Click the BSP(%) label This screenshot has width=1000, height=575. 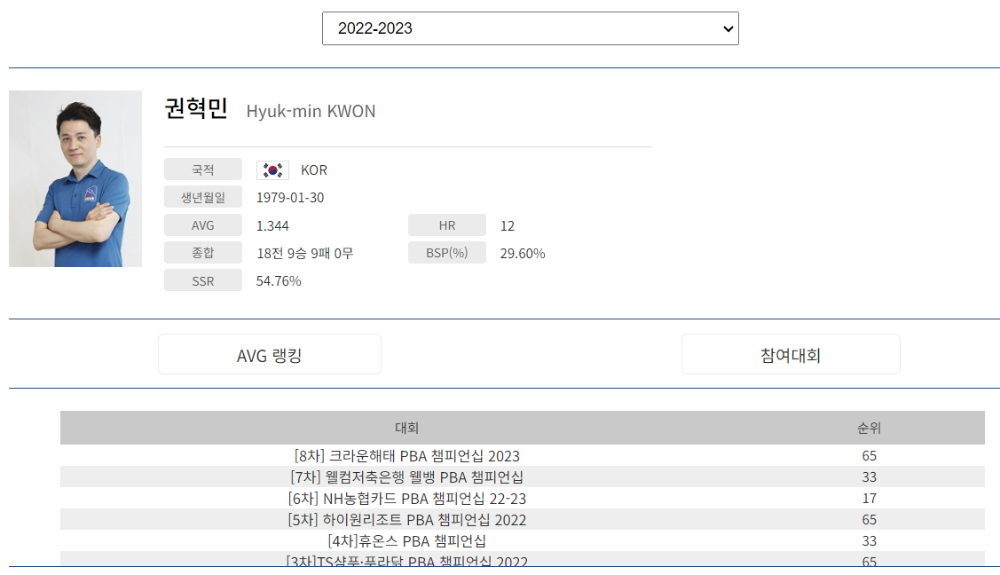coord(447,252)
